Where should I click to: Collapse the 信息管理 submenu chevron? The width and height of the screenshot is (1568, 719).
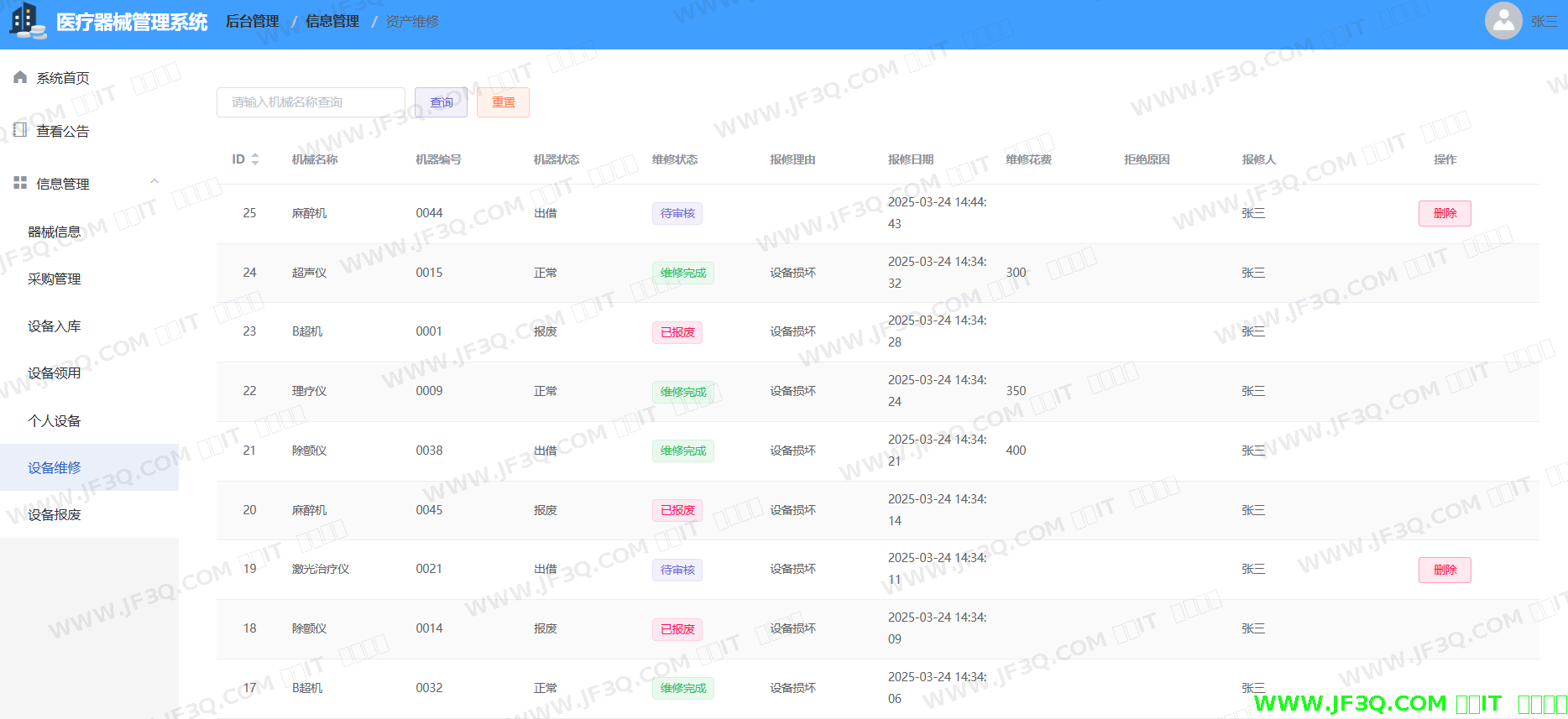tap(154, 182)
